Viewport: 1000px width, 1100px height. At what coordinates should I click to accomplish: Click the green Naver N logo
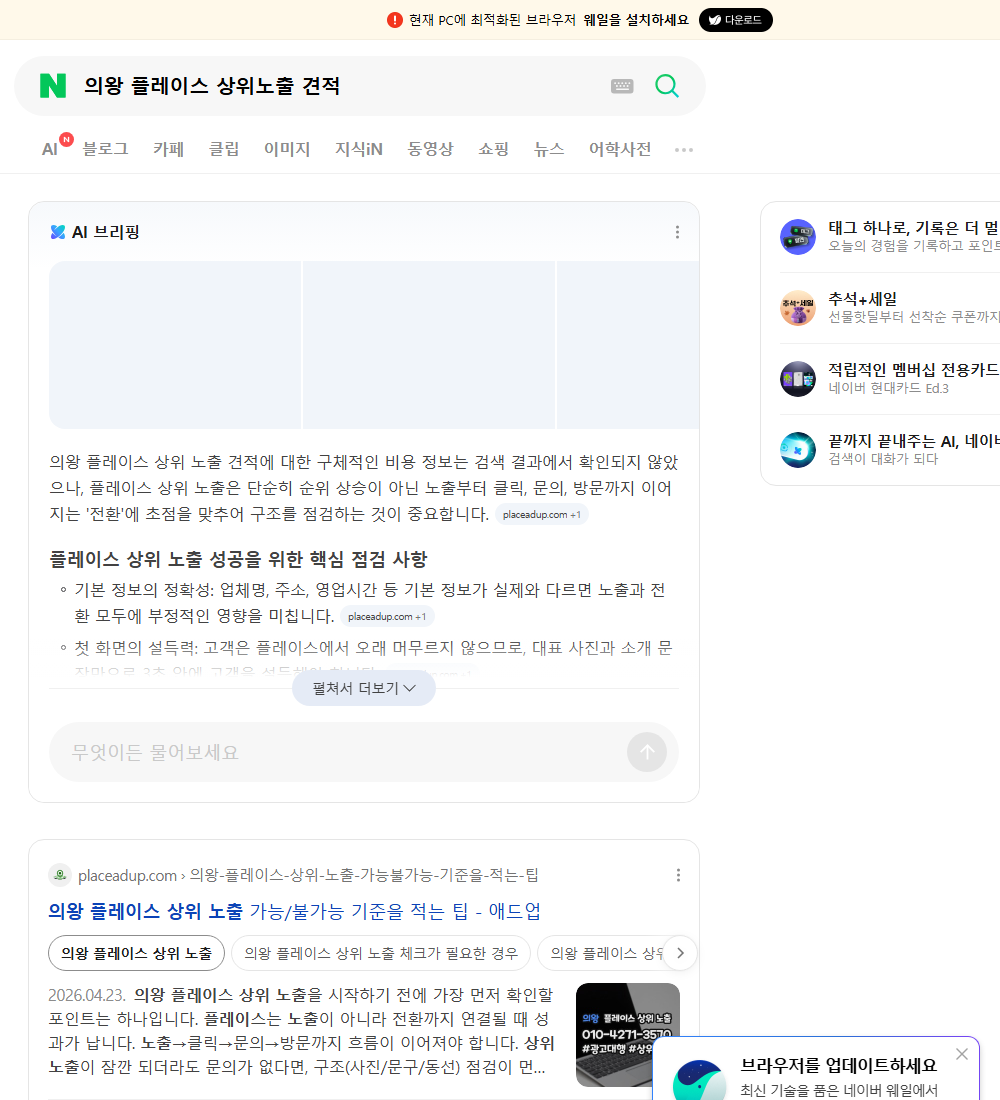[53, 86]
